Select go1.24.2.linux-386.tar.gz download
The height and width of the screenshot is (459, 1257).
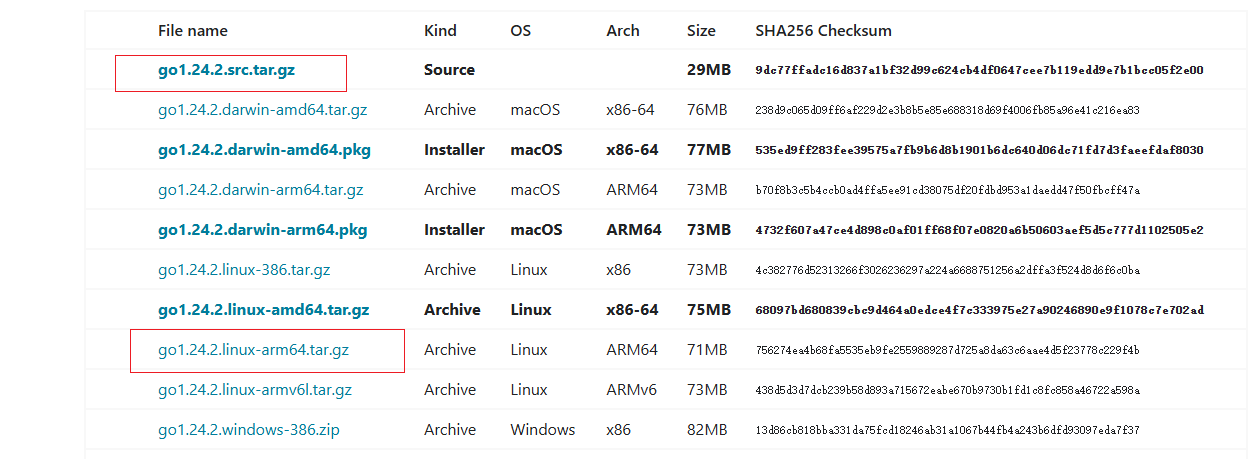[x=244, y=270]
